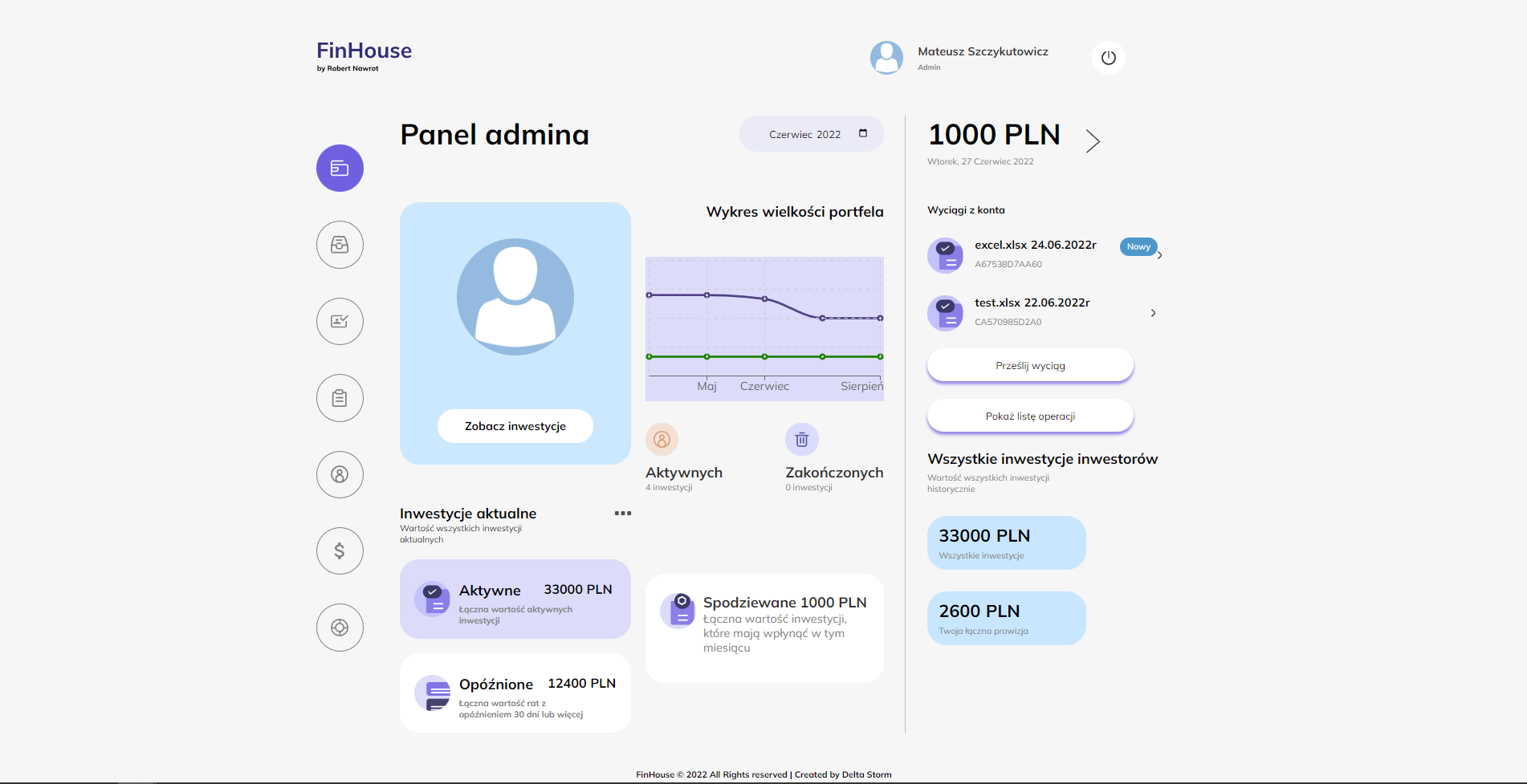Open the wallet dashboard sidebar icon

point(340,169)
